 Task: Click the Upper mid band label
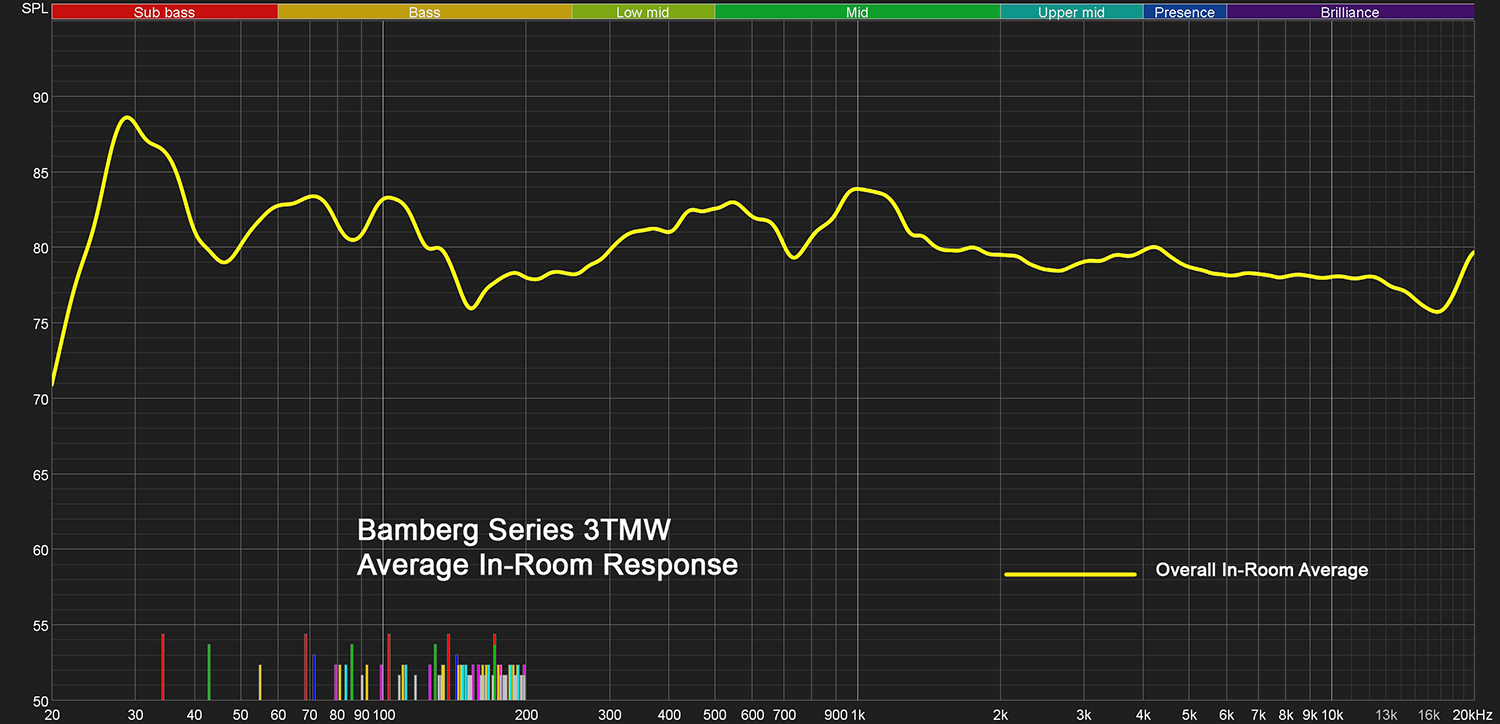tap(1071, 13)
